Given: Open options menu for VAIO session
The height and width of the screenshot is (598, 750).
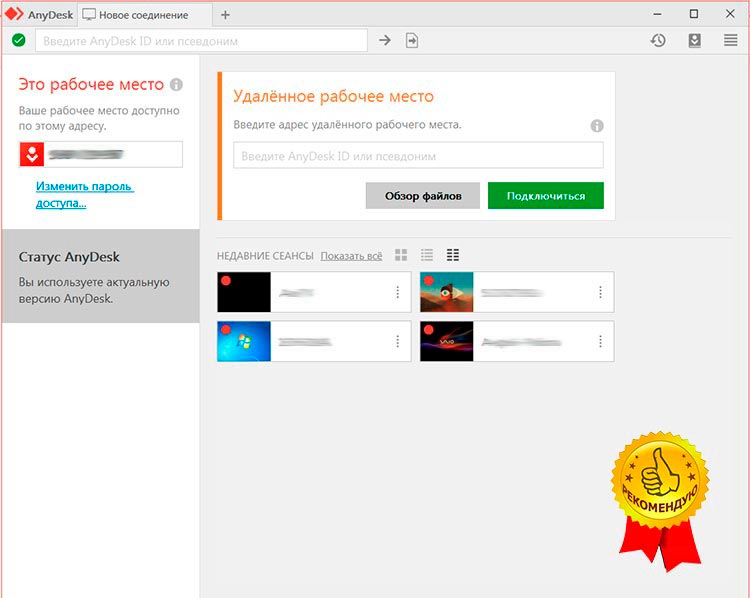Looking at the screenshot, I should click(x=600, y=341).
